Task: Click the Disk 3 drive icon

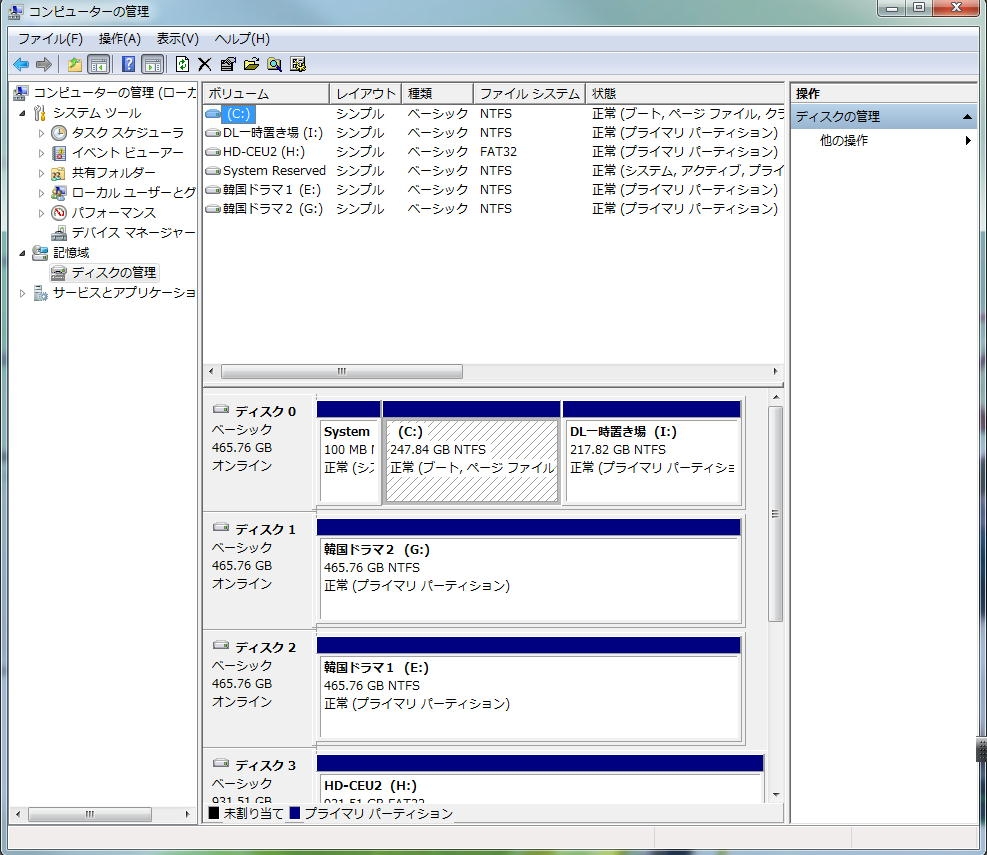Action: click(221, 764)
